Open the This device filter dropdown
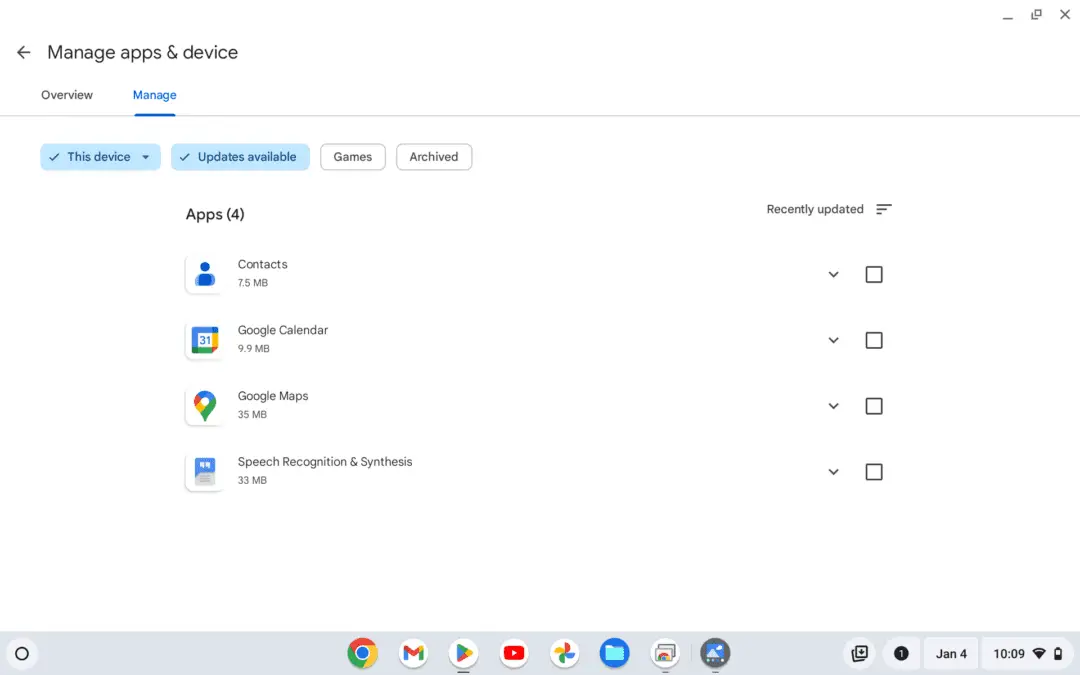Viewport: 1080px width, 675px height. [100, 157]
